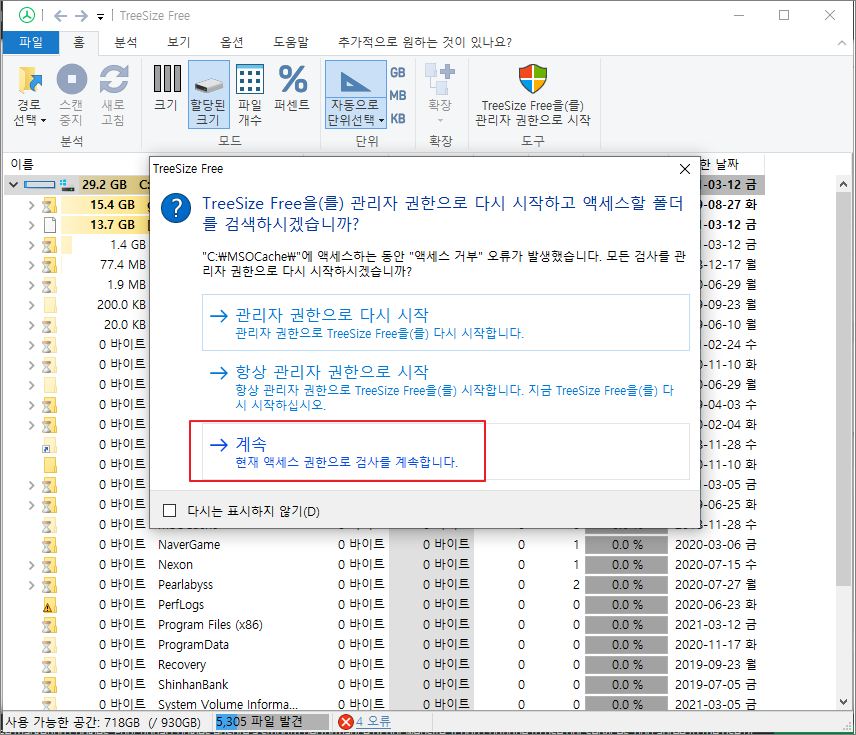Click the 5,305 파일 발견 progress indicator
This screenshot has width=856, height=735.
pyautogui.click(x=272, y=722)
